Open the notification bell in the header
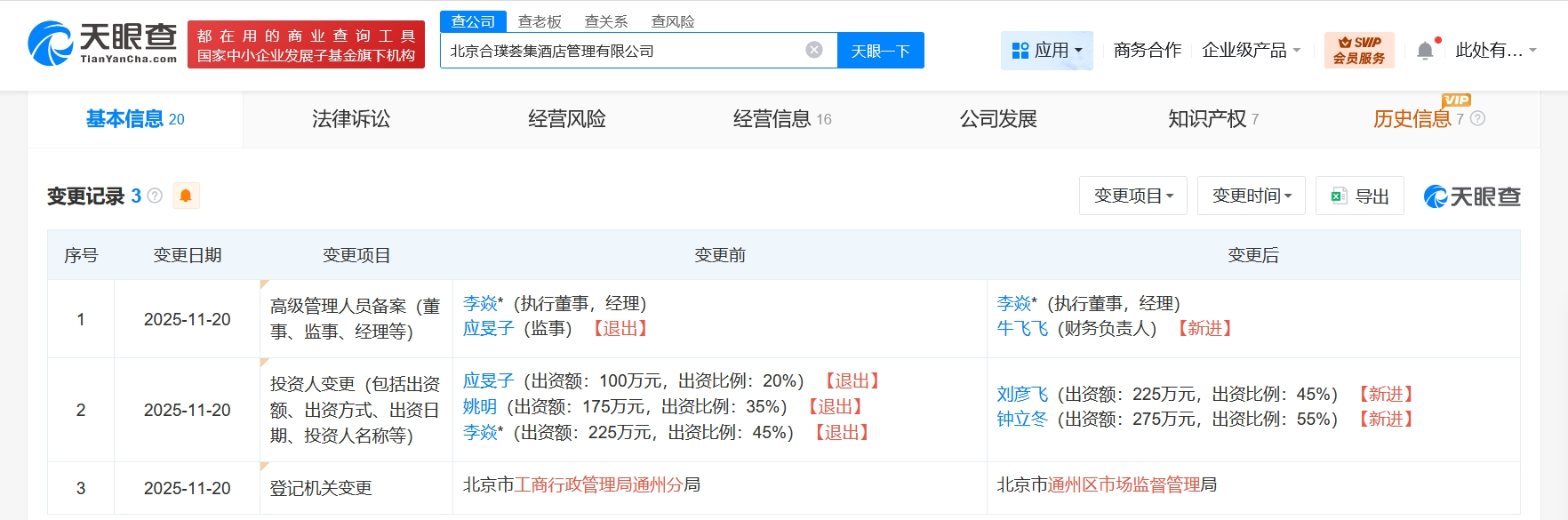 pyautogui.click(x=1425, y=51)
